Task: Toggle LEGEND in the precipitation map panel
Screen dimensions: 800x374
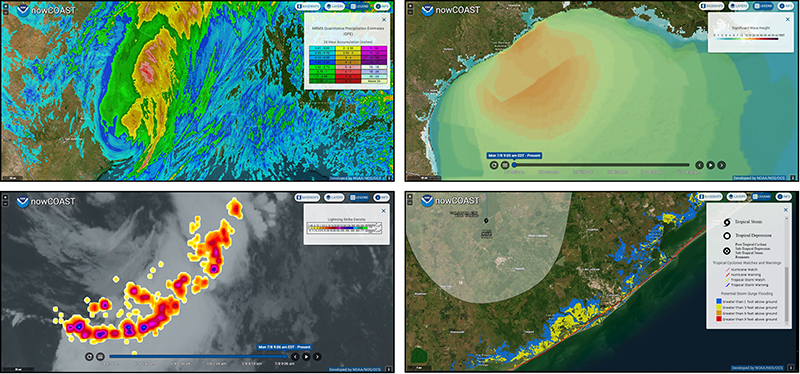Action: point(360,6)
